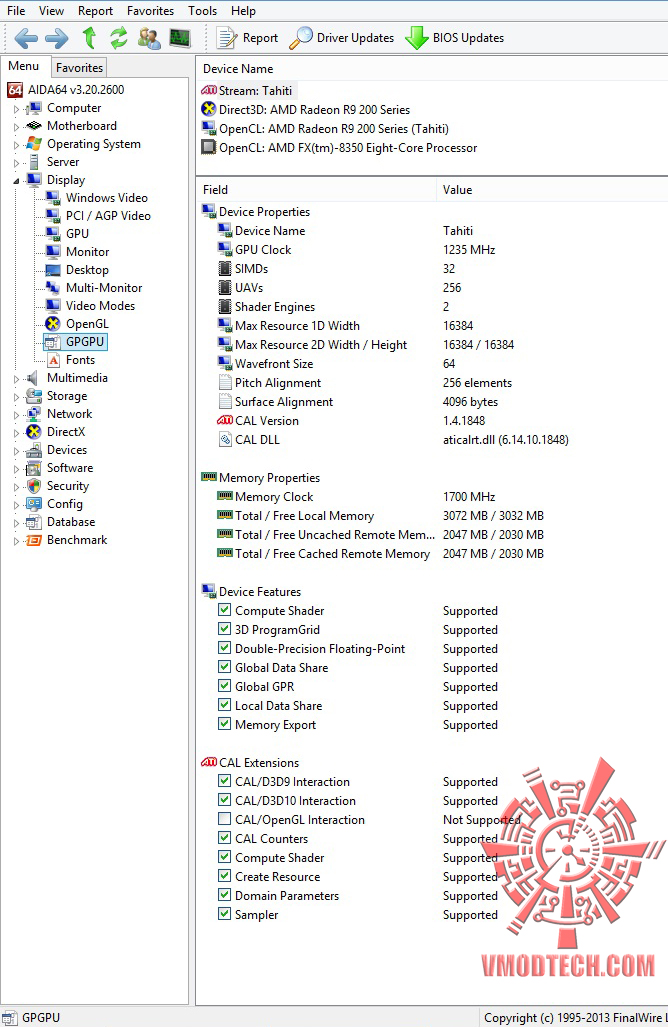This screenshot has height=1027, width=668.
Task: Select the Database tree icon
Action: (x=34, y=522)
